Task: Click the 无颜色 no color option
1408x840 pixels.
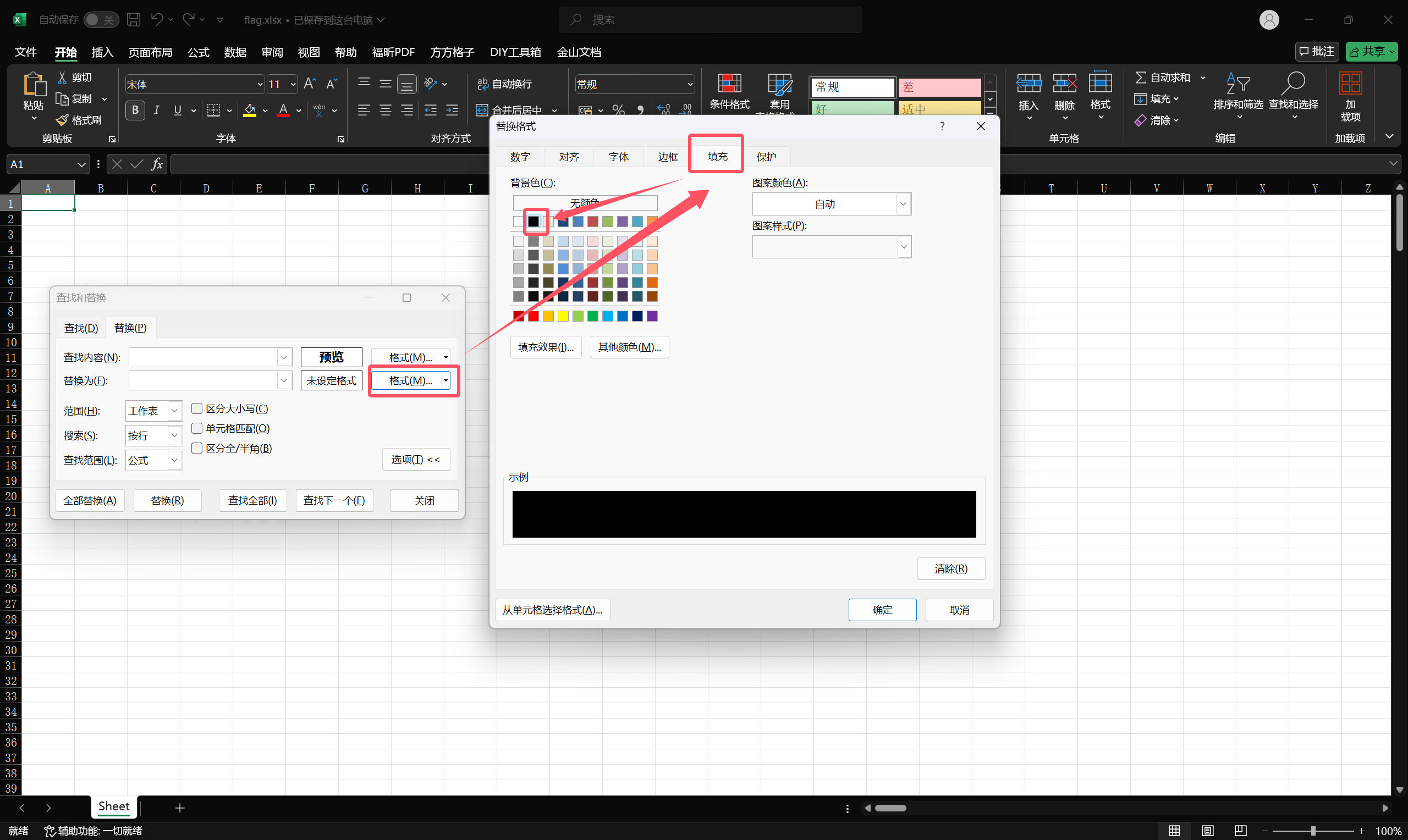Action: coord(585,202)
